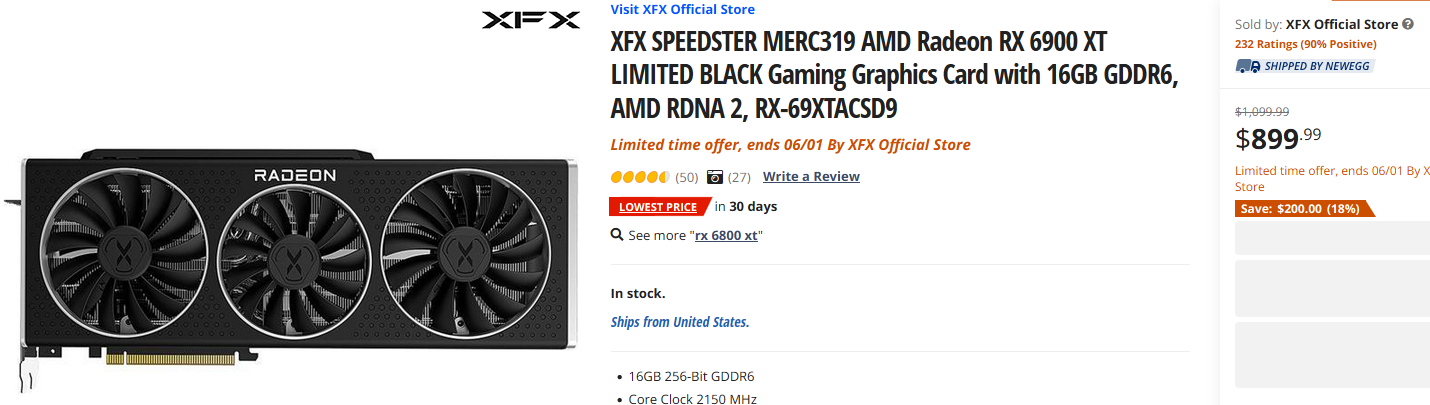Click the camera icon for customer photos
Screen dimensions: 1430x405
715,177
